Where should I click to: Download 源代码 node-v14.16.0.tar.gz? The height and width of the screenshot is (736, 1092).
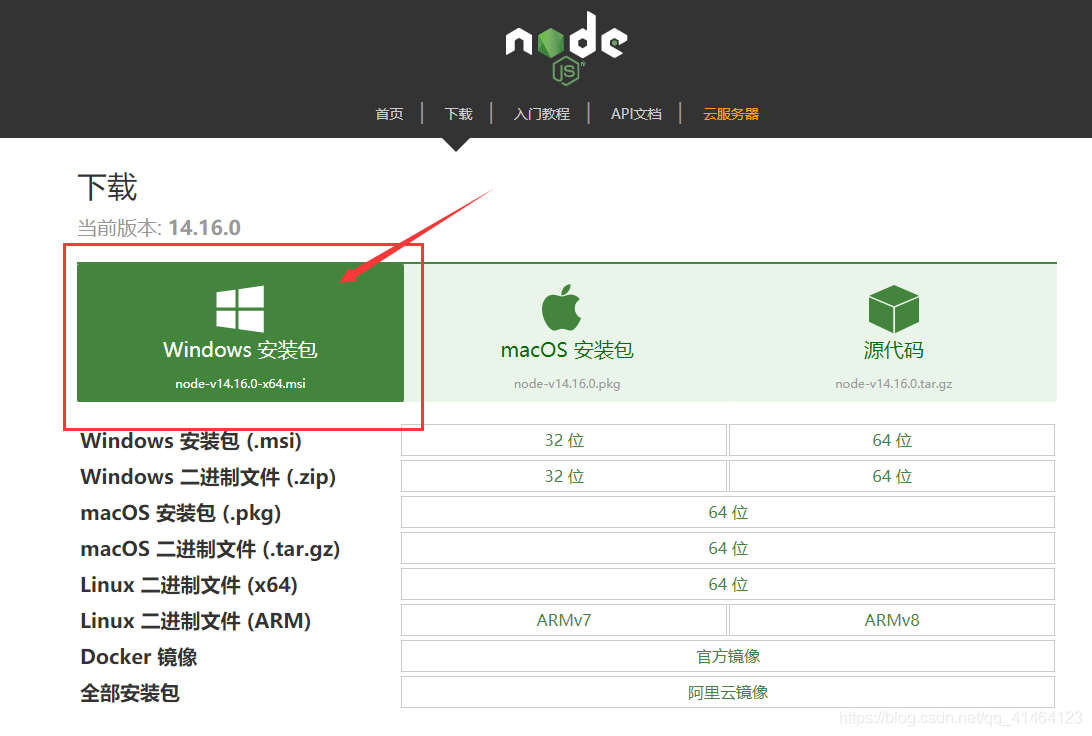coord(894,332)
